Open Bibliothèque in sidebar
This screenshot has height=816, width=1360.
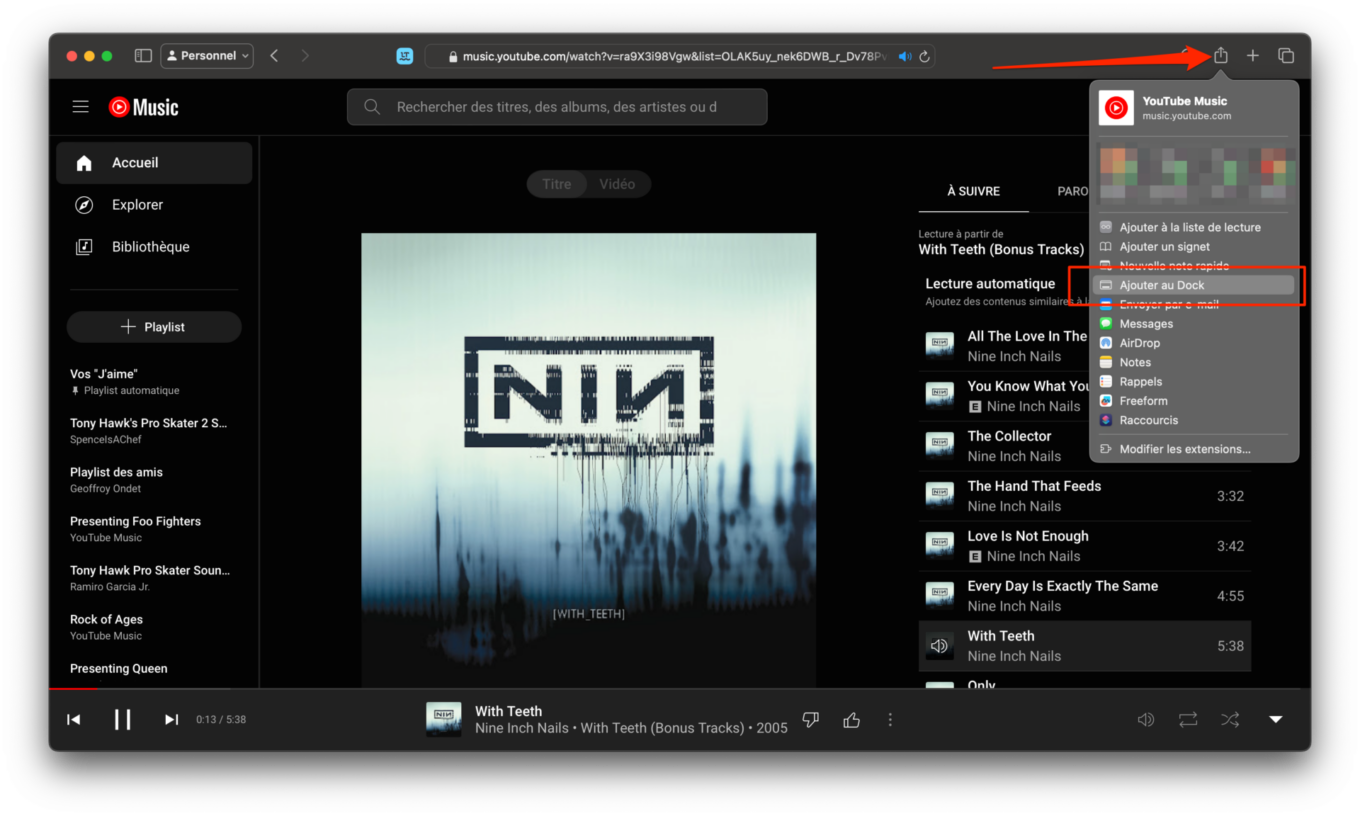point(154,247)
